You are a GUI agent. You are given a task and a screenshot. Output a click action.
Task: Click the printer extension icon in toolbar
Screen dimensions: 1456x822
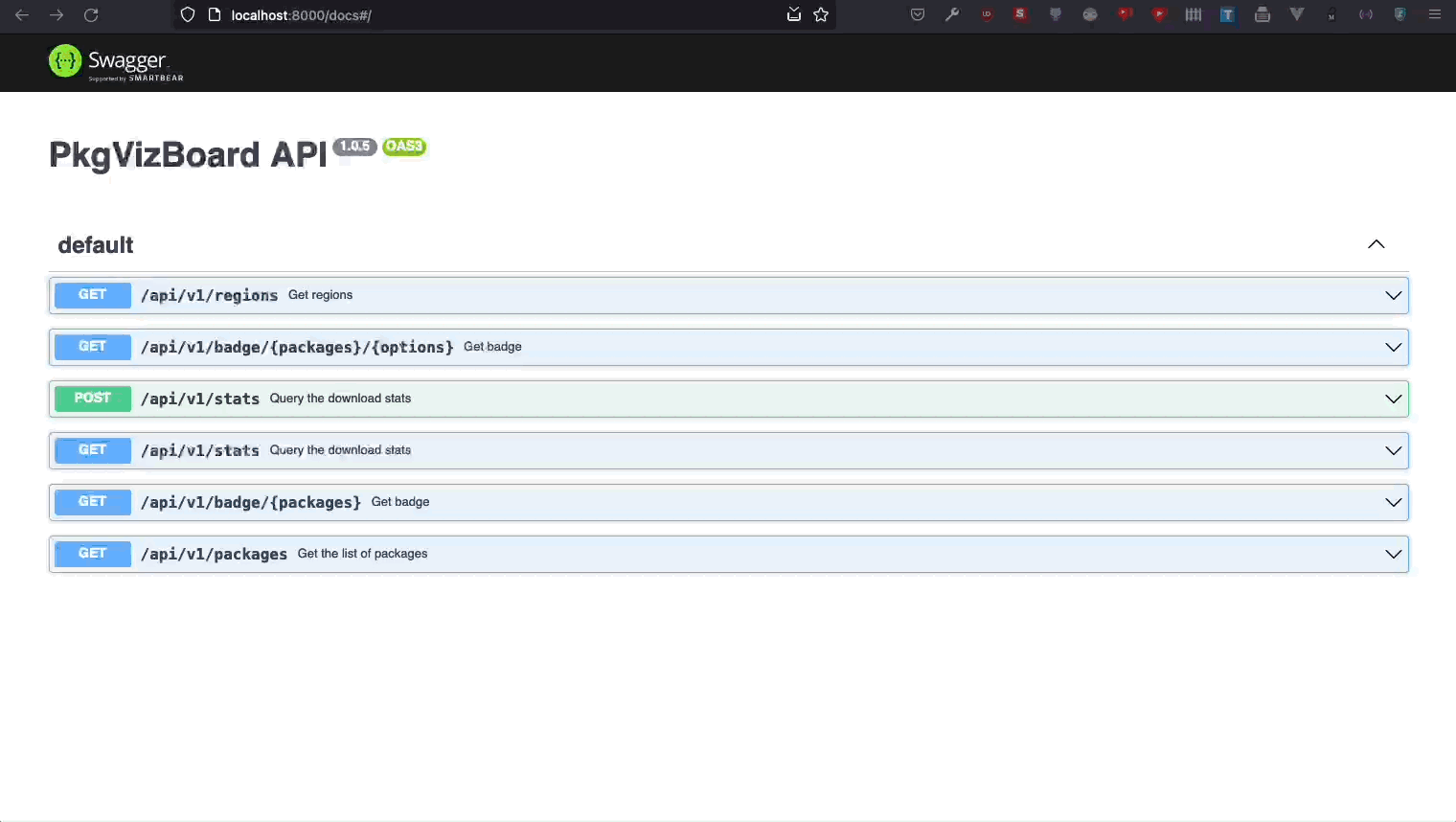[x=1263, y=15]
